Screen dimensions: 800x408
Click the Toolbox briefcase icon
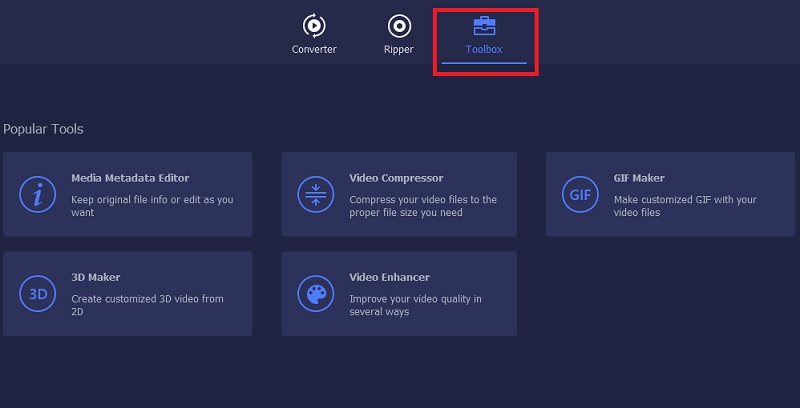coord(484,26)
